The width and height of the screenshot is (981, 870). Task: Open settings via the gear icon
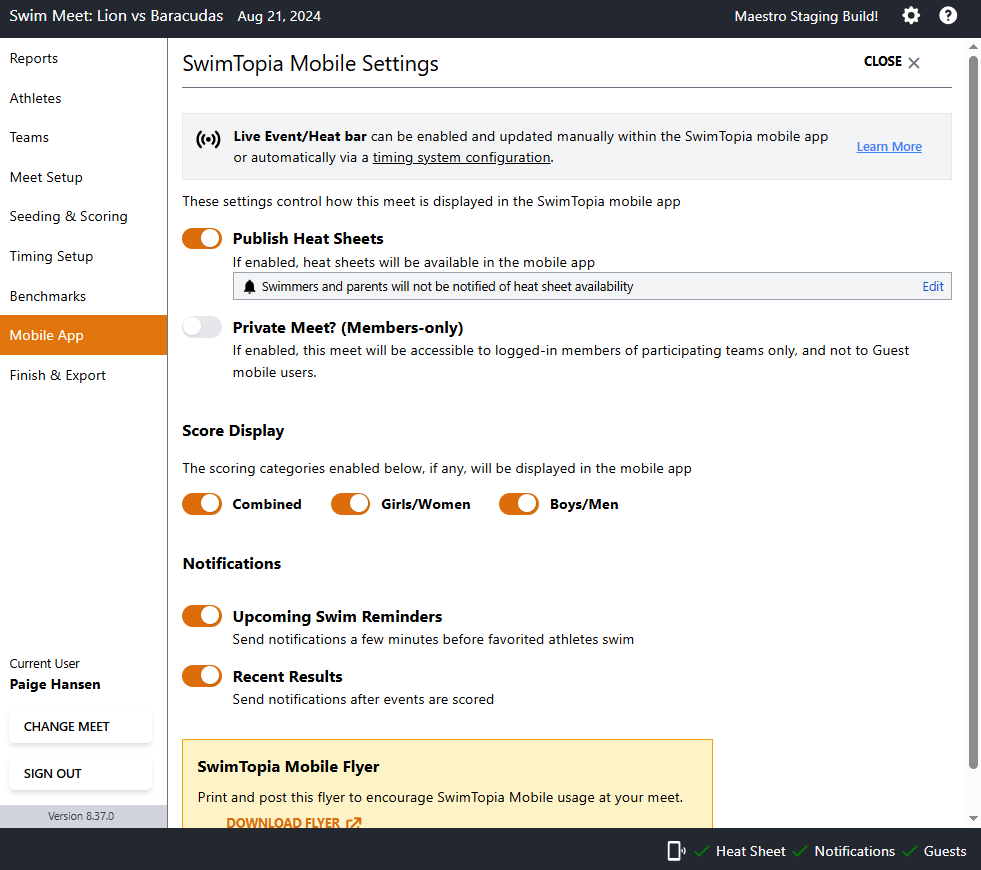tap(910, 16)
